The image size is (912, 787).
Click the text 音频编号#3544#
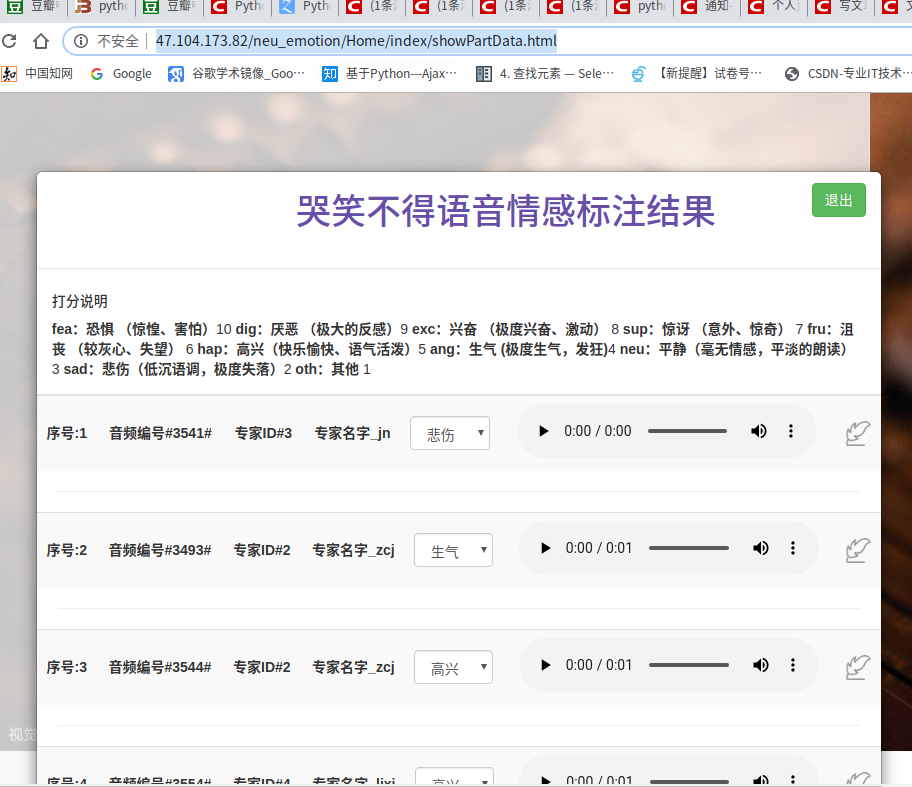(x=160, y=667)
